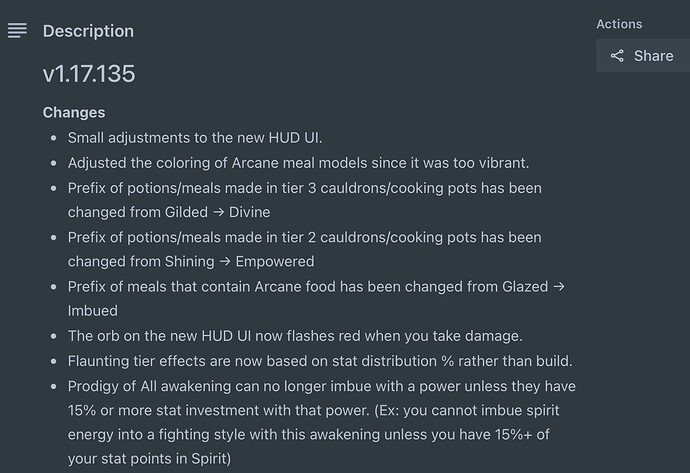
Task: Click the tier 3 cauldrons prefix line
Action: (305, 200)
